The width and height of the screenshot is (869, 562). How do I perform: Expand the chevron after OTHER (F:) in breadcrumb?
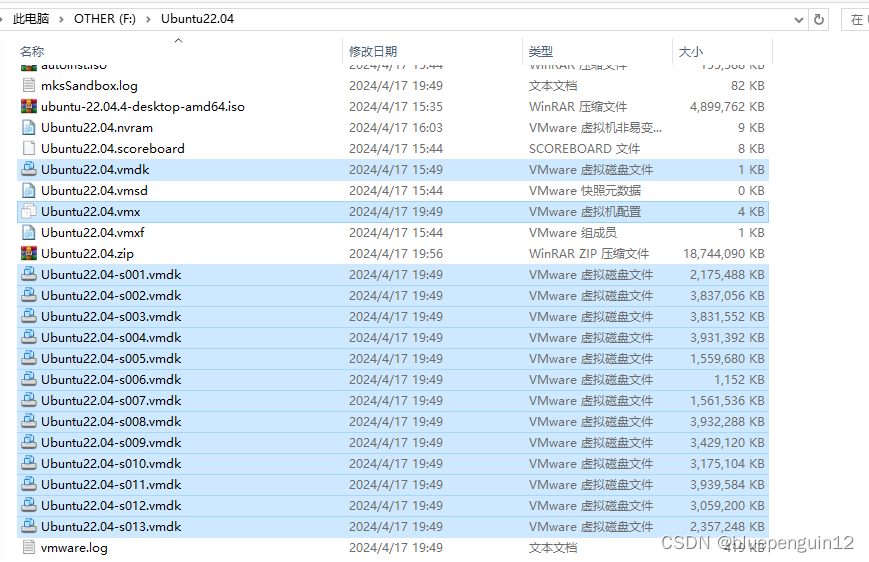(x=148, y=19)
